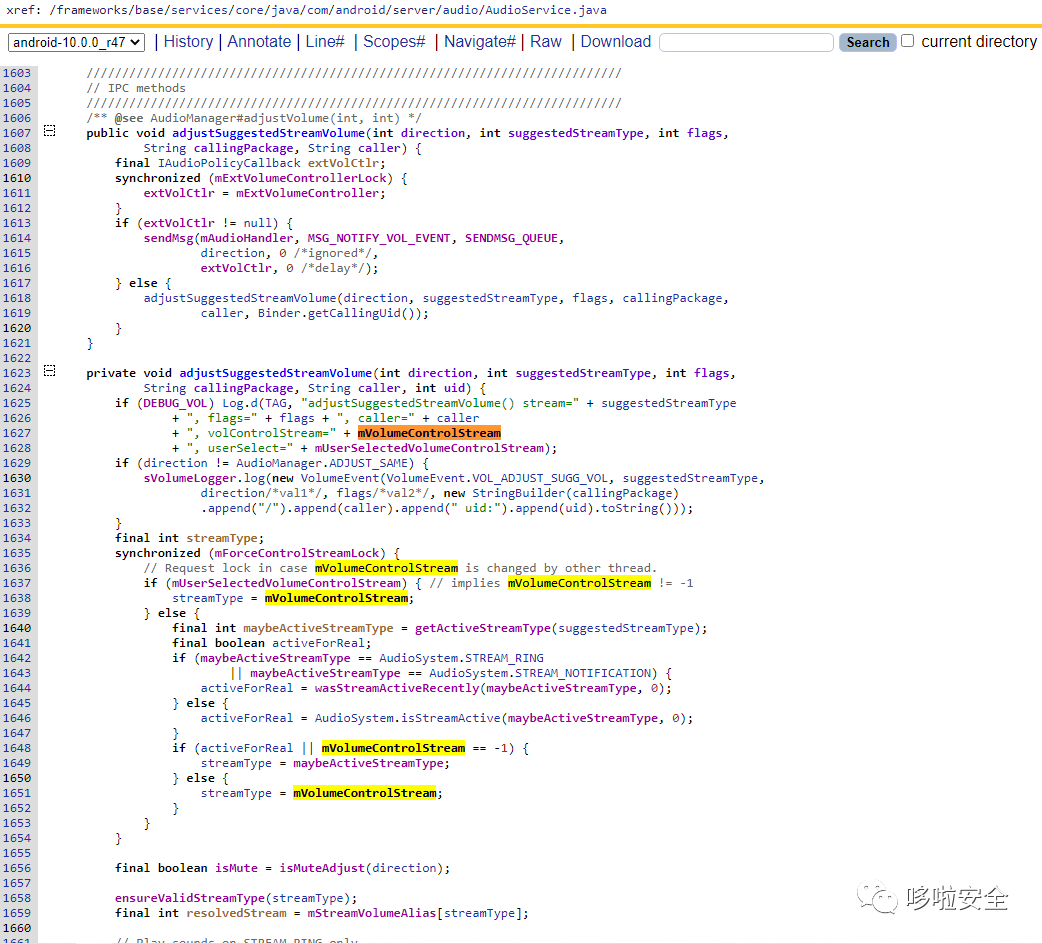Click IAudioPolicyCallback type reference
The image size is (1042, 944).
pos(229,163)
